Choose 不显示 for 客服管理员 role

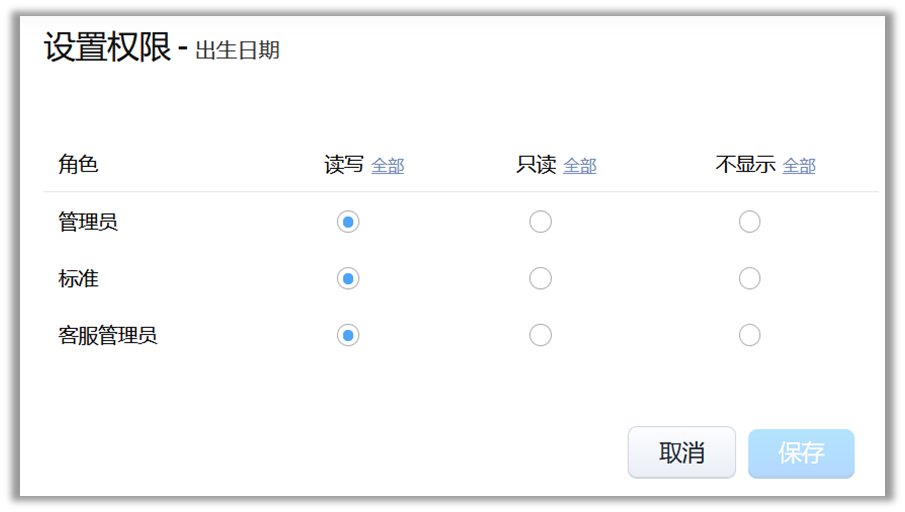pyautogui.click(x=749, y=335)
